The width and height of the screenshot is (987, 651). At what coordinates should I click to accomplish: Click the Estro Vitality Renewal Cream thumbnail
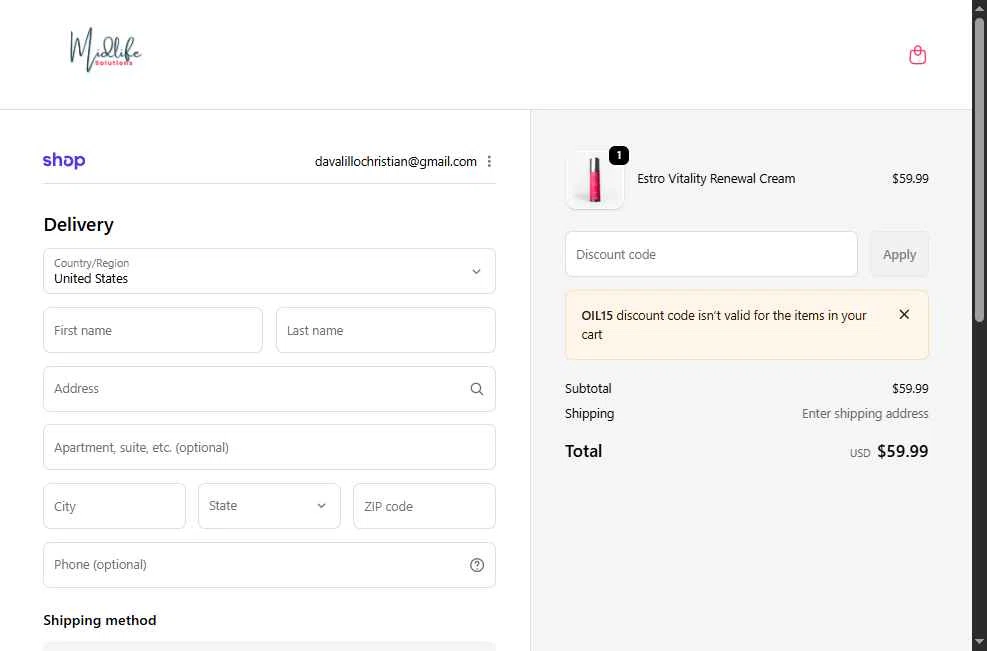pos(595,180)
